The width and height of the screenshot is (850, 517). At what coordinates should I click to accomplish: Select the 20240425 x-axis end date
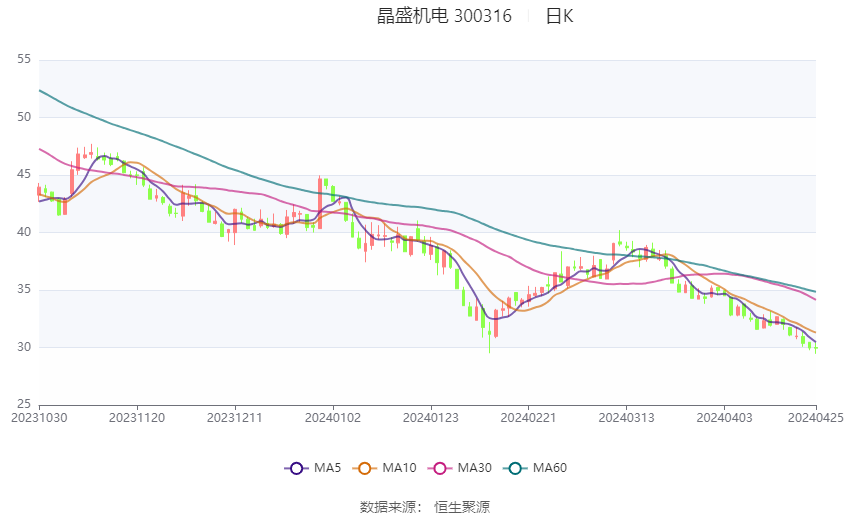pyautogui.click(x=815, y=418)
